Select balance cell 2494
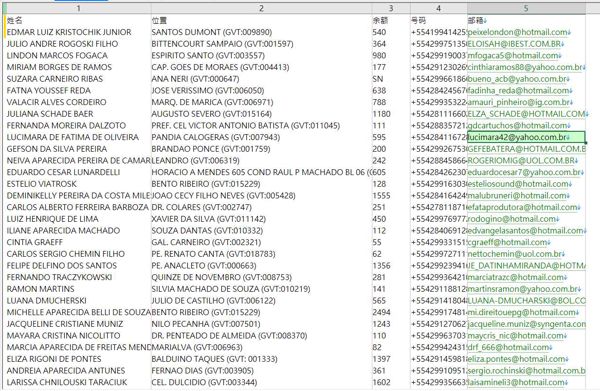 (x=382, y=312)
